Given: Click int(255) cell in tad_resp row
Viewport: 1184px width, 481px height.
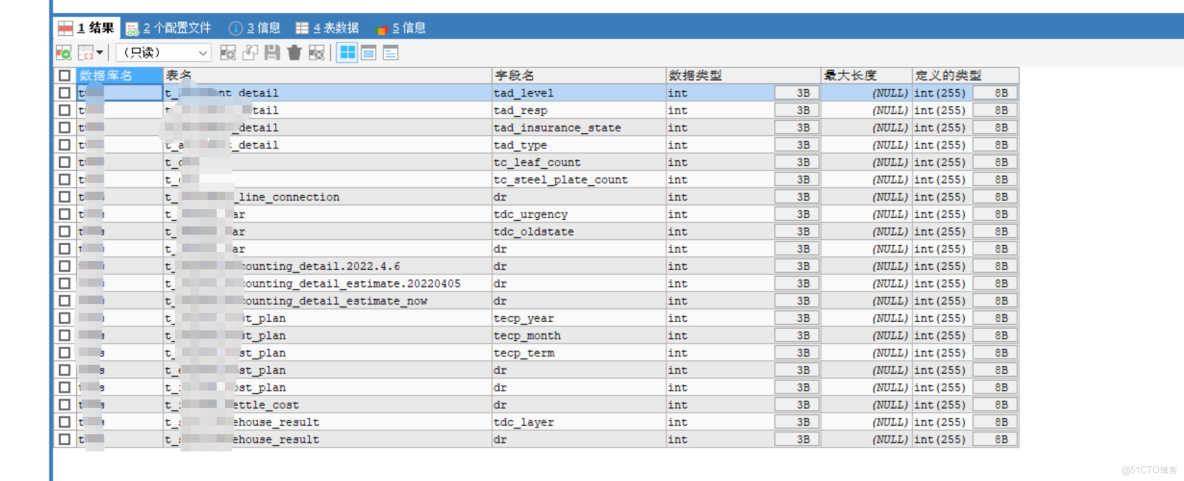Looking at the screenshot, I should pos(942,110).
